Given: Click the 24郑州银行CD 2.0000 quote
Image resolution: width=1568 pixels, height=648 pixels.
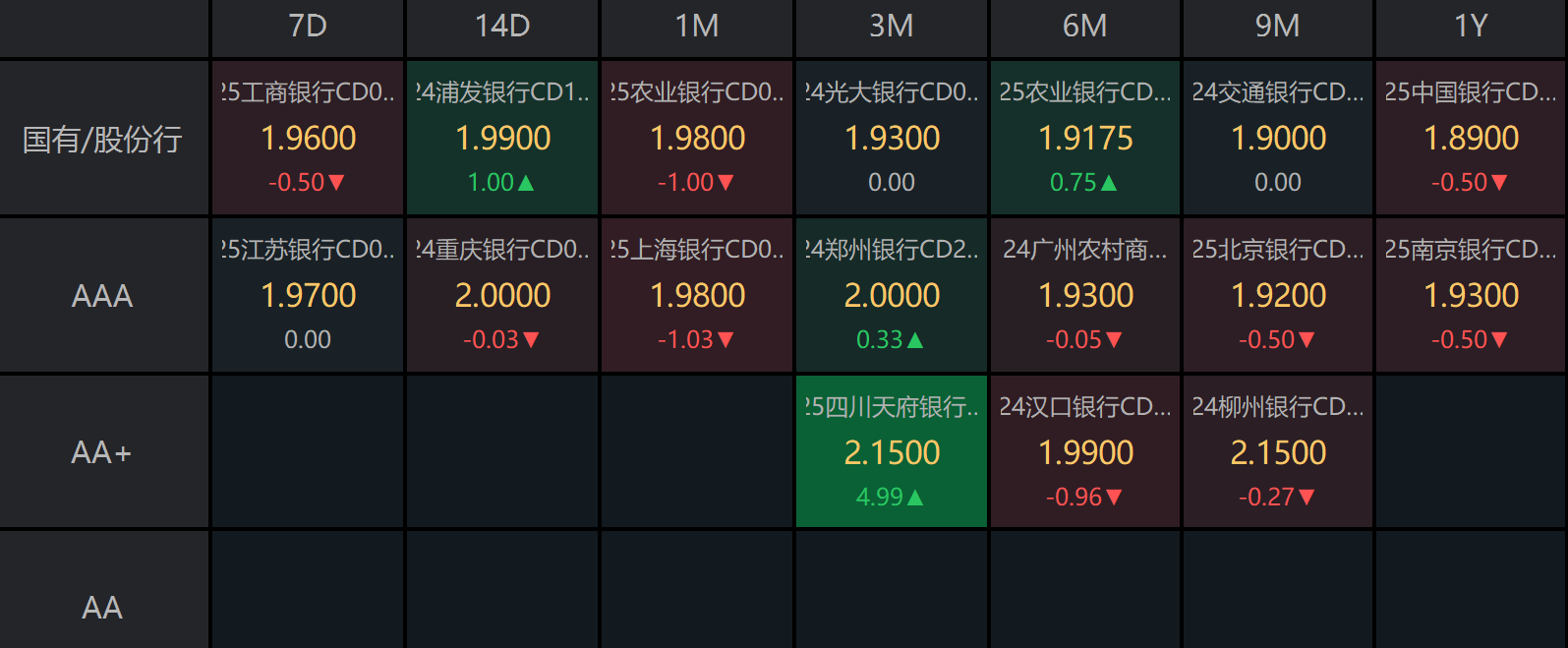Looking at the screenshot, I should pos(892,295).
